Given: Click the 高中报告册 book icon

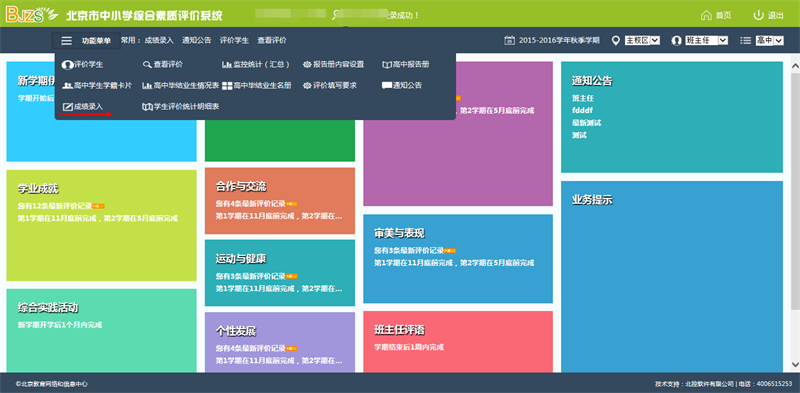Looking at the screenshot, I should (x=387, y=65).
